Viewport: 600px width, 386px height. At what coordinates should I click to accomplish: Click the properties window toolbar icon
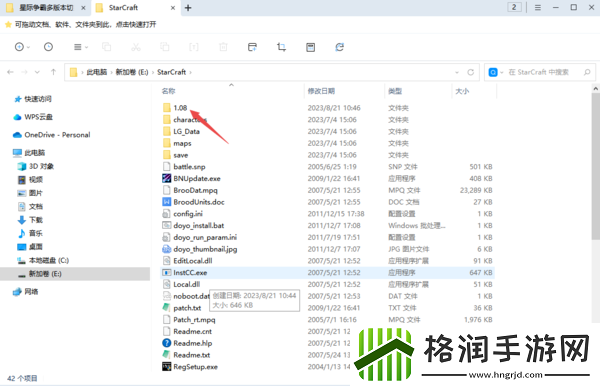click(310, 47)
